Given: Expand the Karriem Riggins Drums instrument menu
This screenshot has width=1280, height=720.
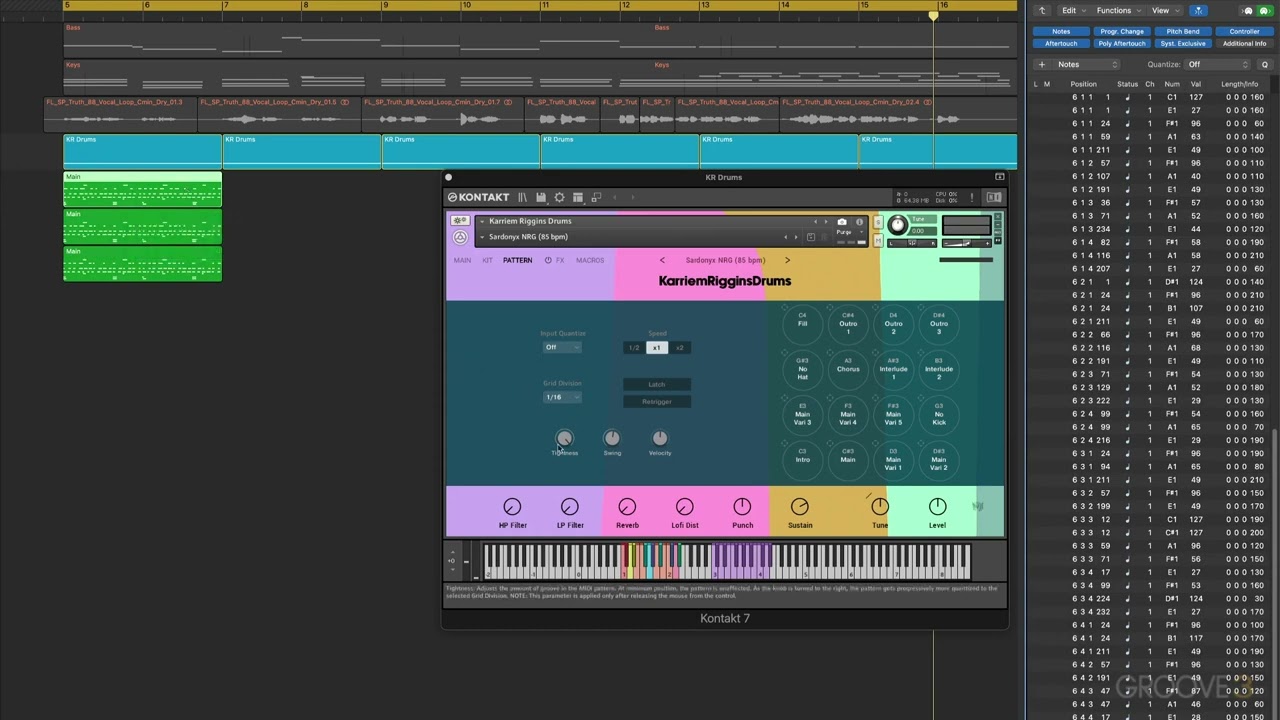Looking at the screenshot, I should click(x=484, y=221).
